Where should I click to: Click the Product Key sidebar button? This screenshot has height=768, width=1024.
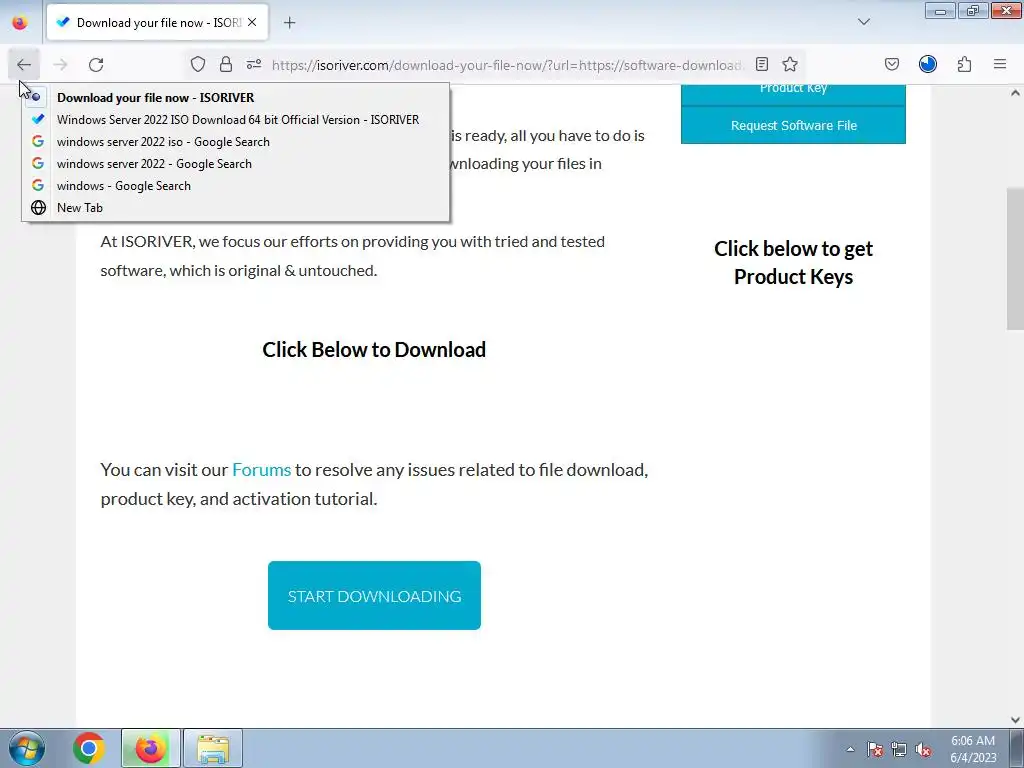coord(793,93)
